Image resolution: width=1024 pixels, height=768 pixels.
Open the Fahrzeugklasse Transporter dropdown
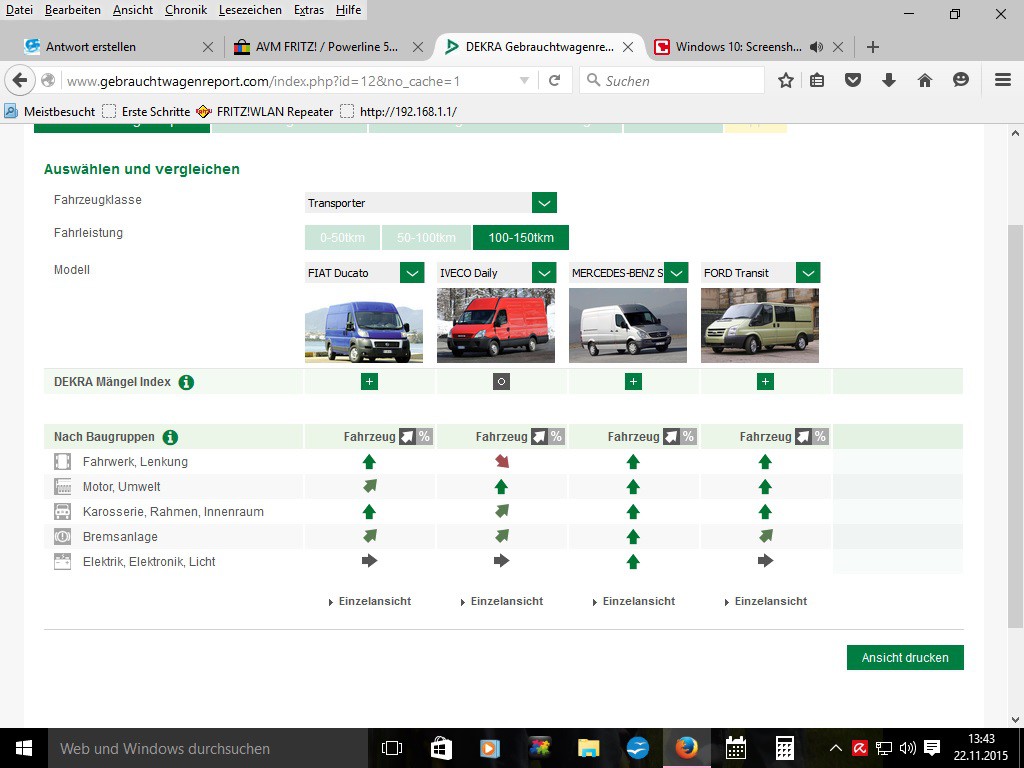[544, 202]
